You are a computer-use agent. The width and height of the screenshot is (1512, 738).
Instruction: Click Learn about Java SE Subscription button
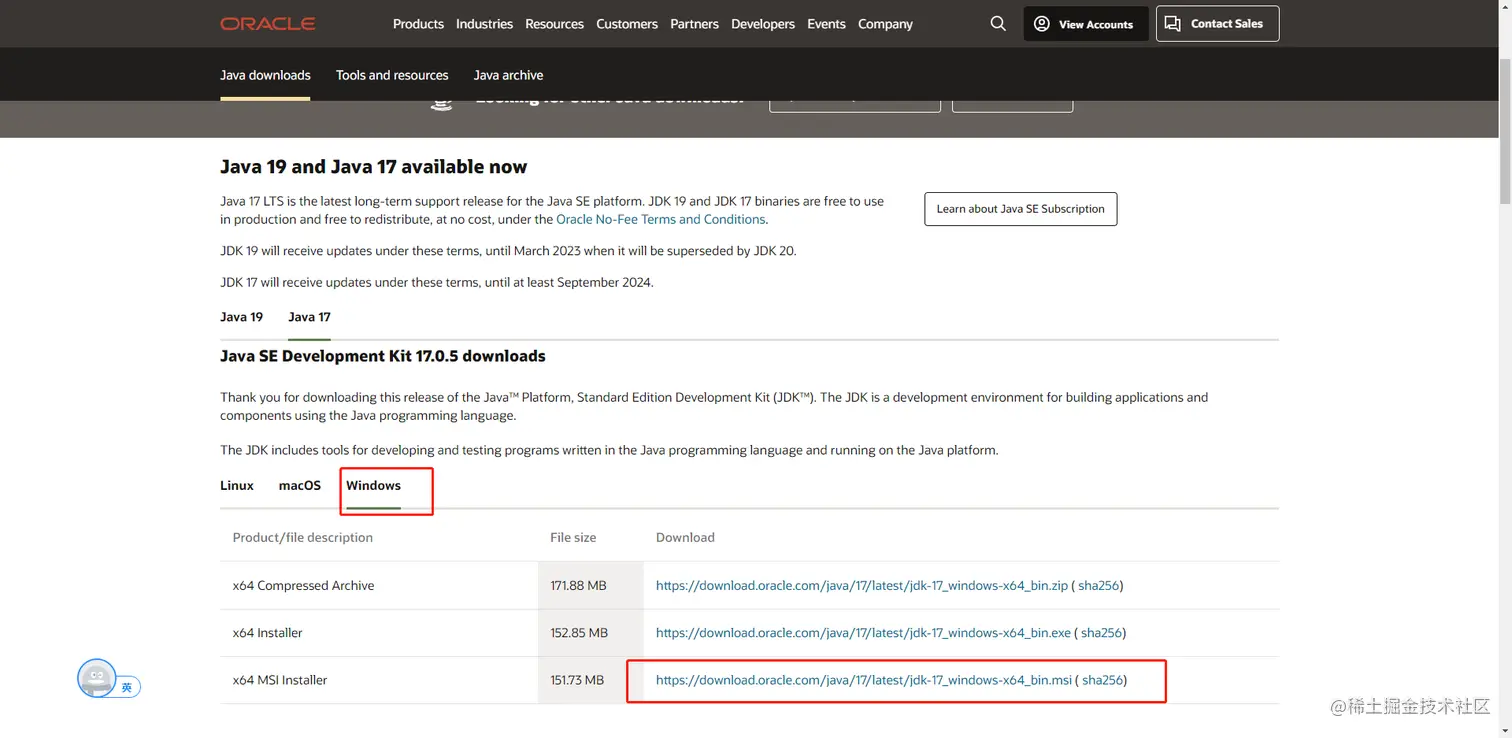pyautogui.click(x=1020, y=209)
